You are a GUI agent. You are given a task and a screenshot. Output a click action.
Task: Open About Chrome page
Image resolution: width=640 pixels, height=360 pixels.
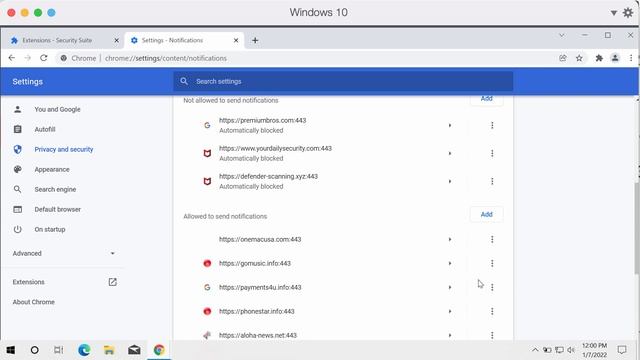tap(33, 302)
